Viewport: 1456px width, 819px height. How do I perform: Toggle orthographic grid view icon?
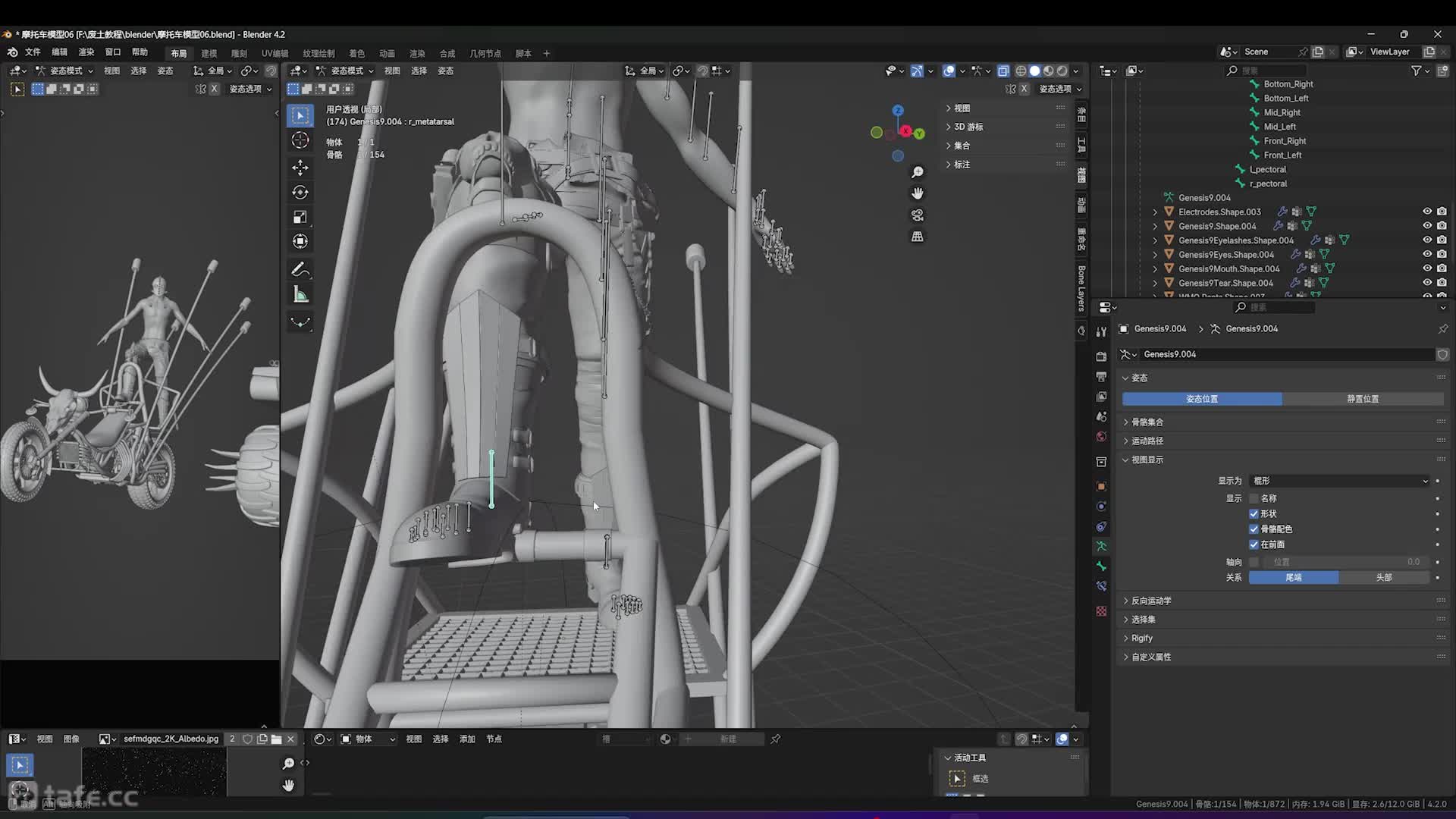tap(917, 237)
